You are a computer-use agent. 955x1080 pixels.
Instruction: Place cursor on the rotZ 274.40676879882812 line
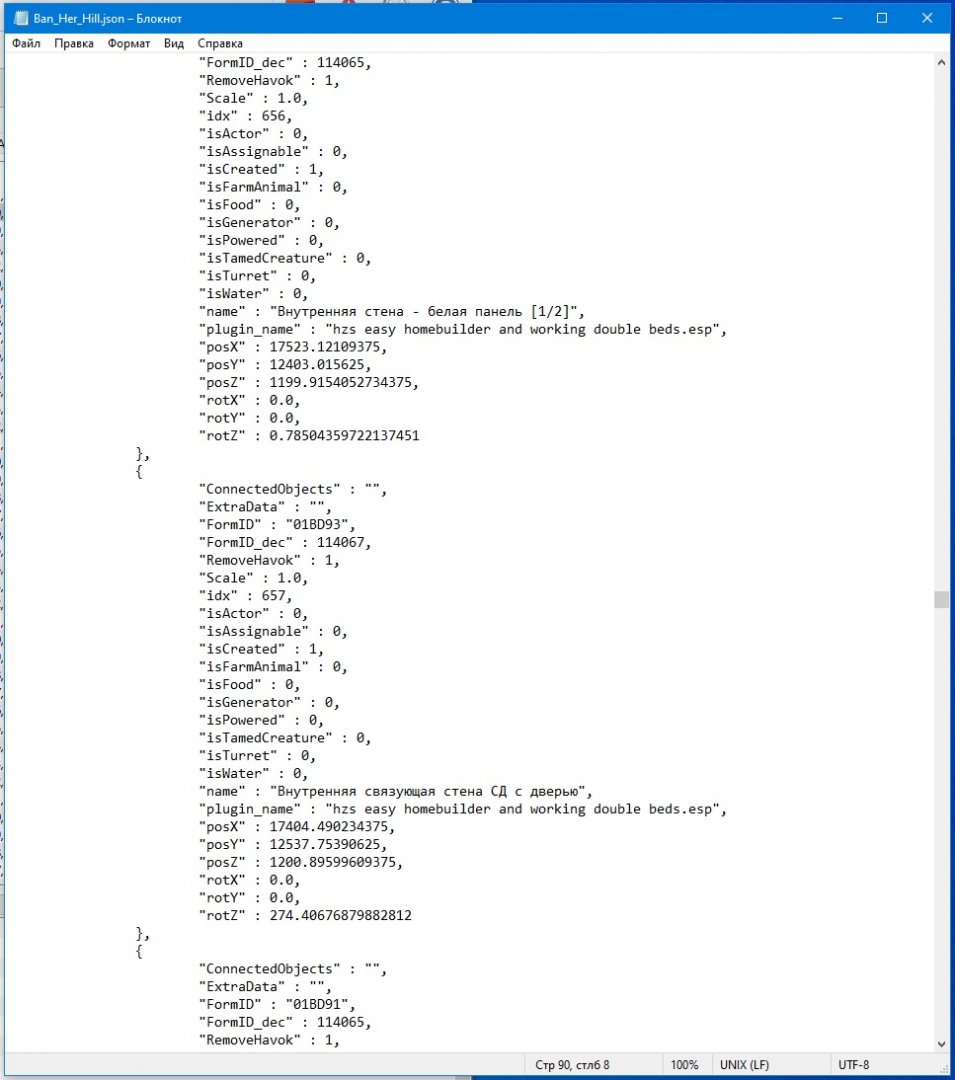point(305,915)
